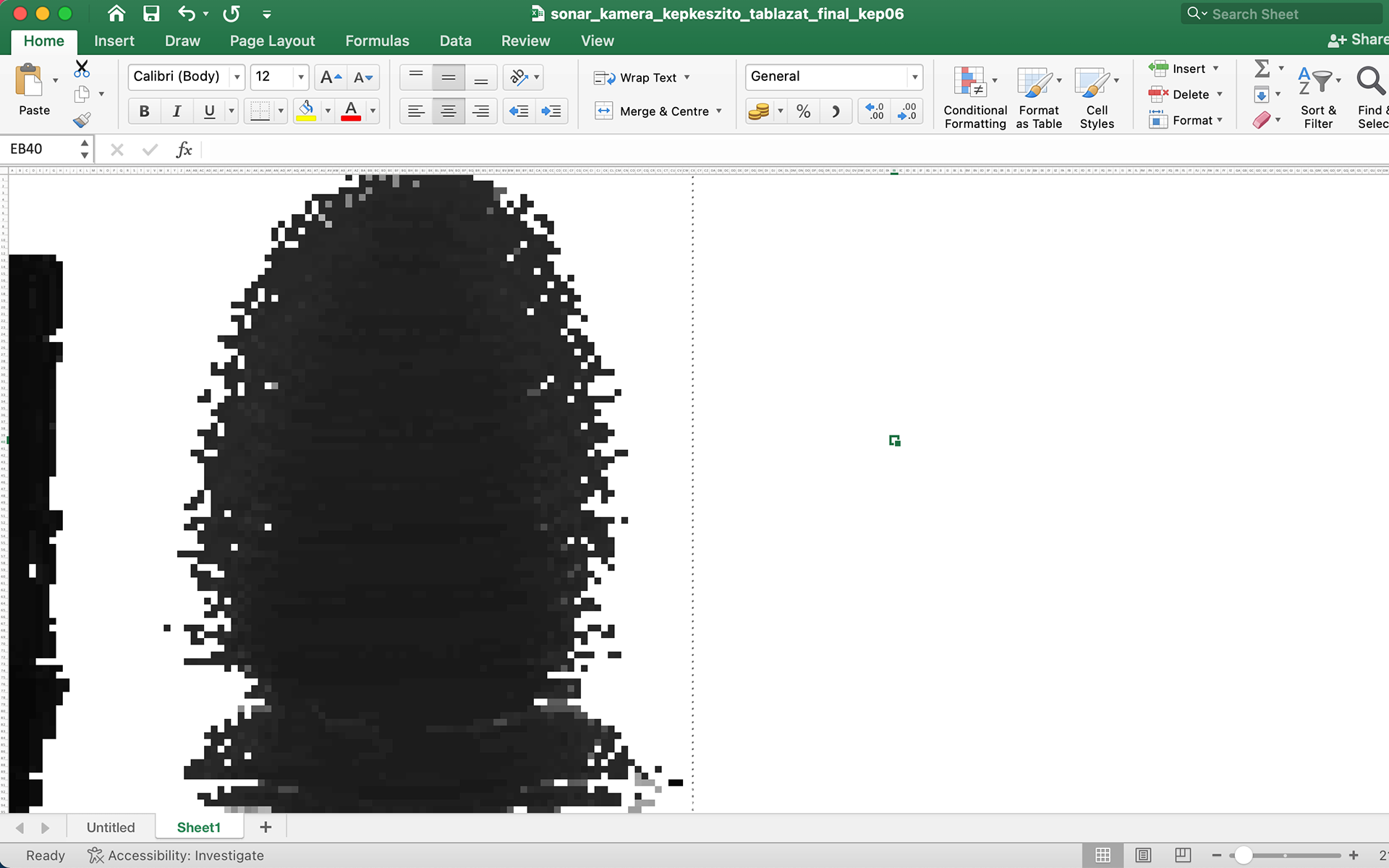Click the Fill down icon
Image resolution: width=1389 pixels, height=868 pixels.
click(x=1261, y=95)
